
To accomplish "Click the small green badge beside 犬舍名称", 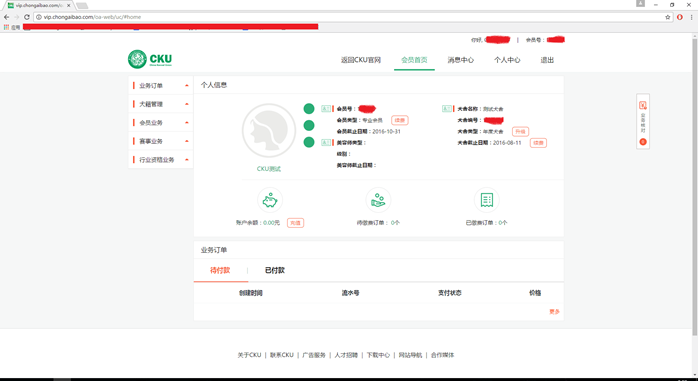I will (446, 109).
